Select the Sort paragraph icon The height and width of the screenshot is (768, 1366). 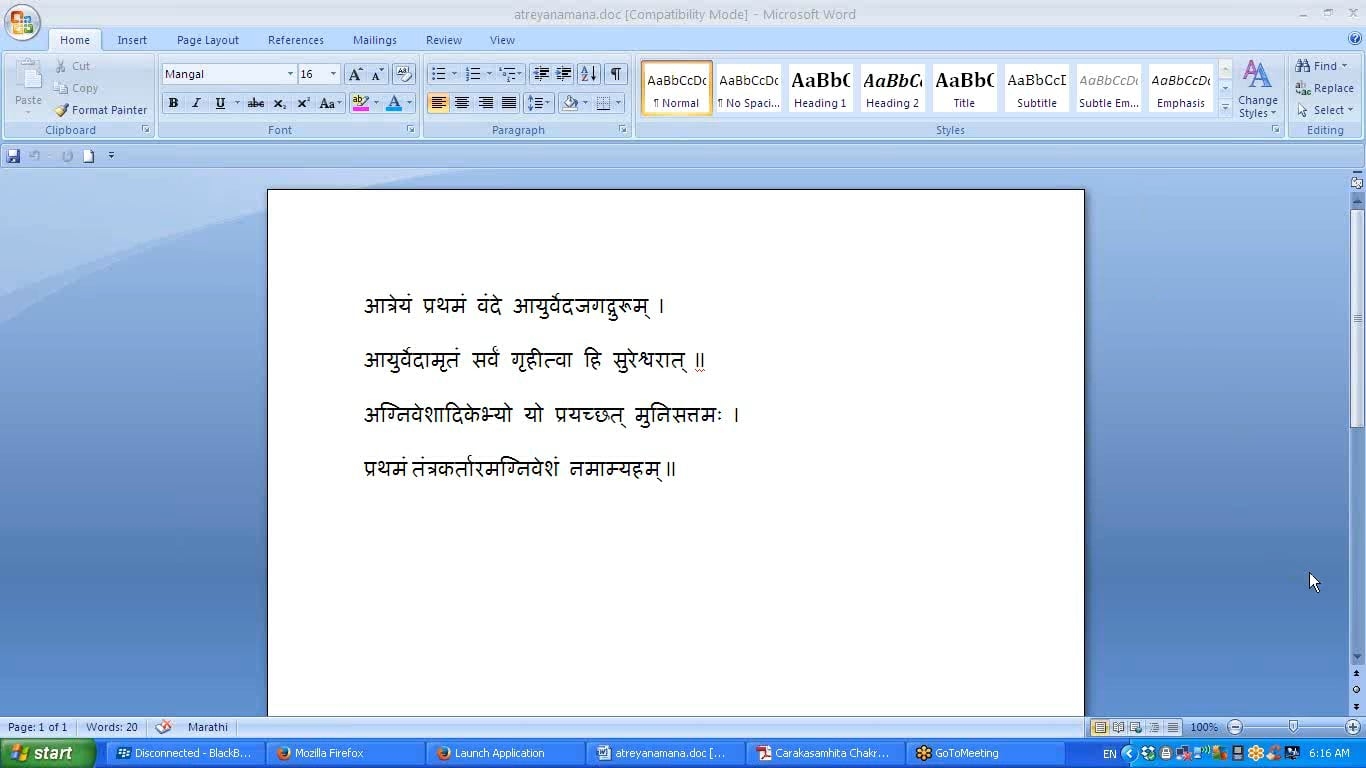(589, 74)
